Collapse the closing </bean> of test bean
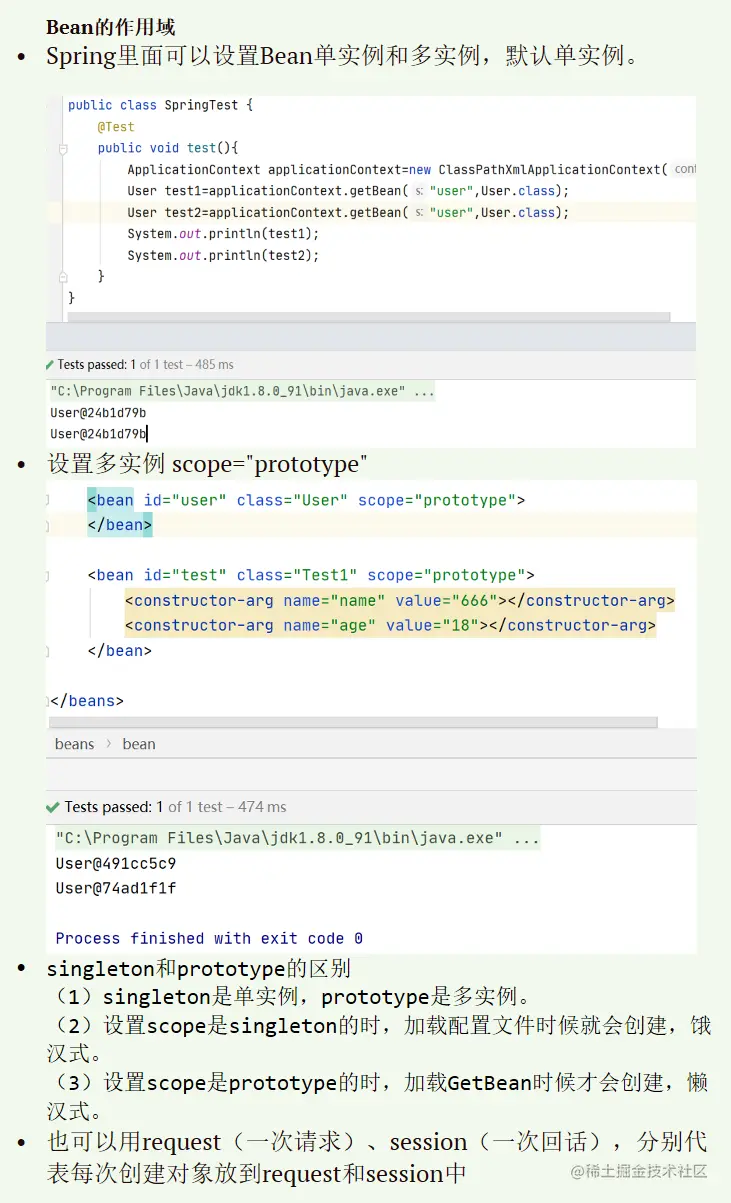The width and height of the screenshot is (731, 1203). click(48, 651)
